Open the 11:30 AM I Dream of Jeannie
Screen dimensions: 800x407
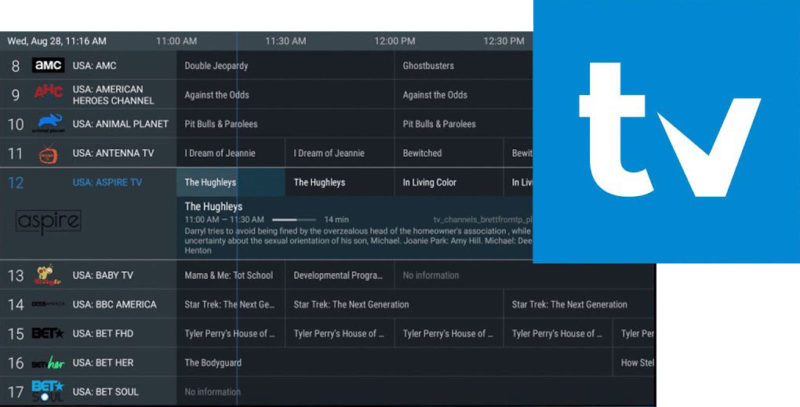click(x=340, y=153)
